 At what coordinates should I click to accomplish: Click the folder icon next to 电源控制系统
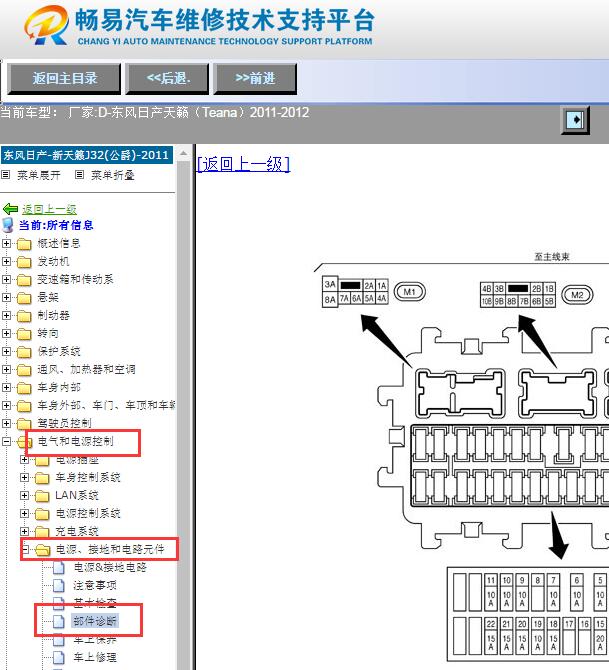42,514
